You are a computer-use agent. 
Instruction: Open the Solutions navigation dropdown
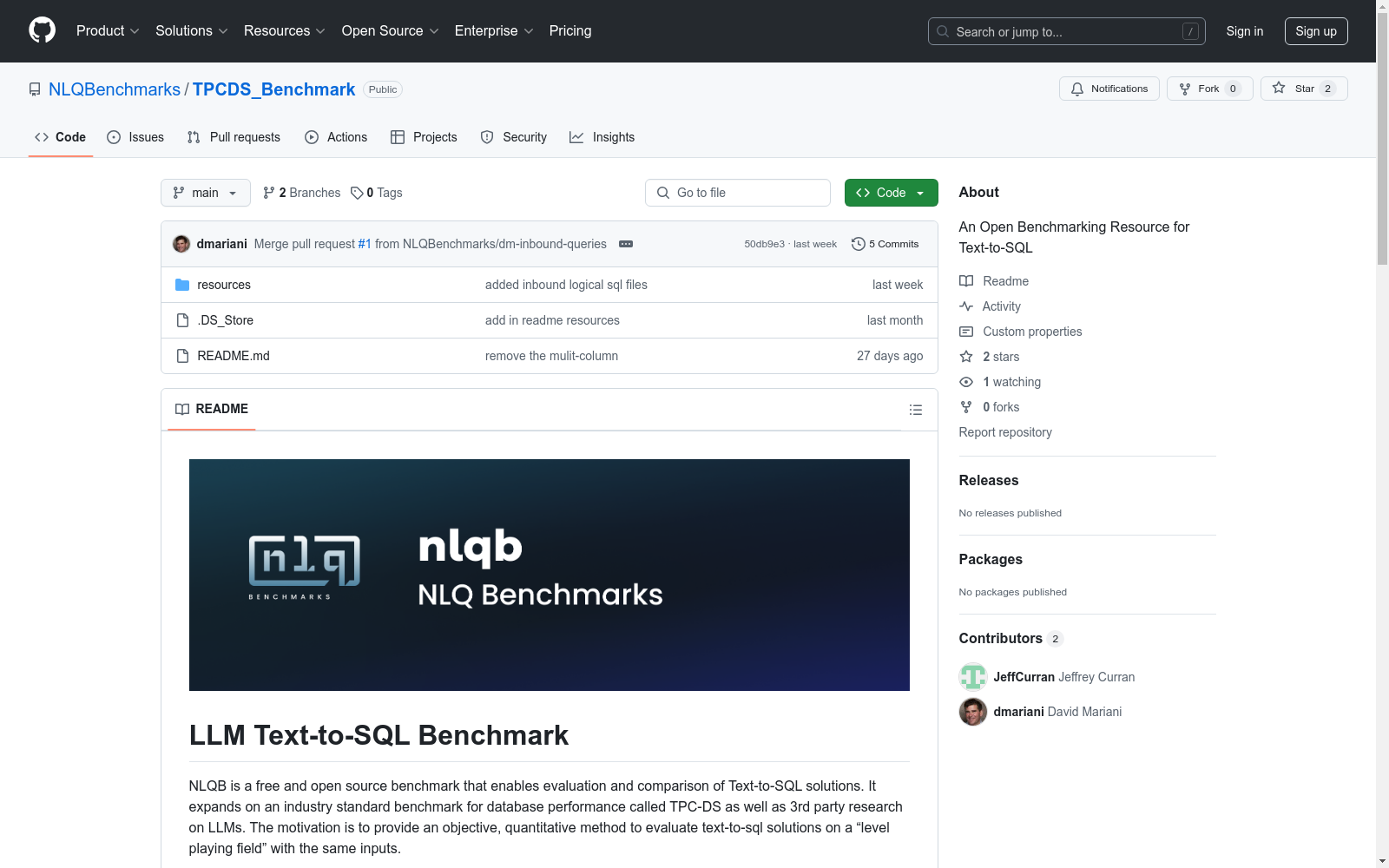point(191,30)
